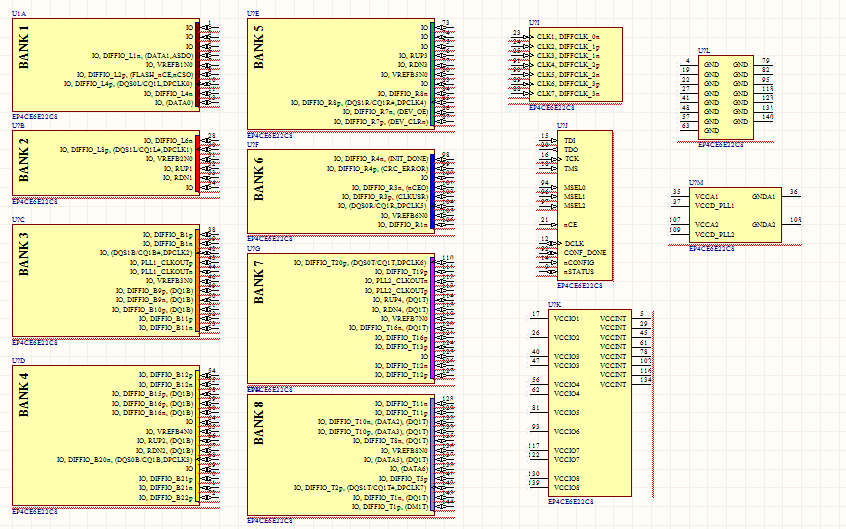Screen dimensions: 846x529
Task: Select the VCCD_PLL2 pin label
Action: [x=714, y=234]
